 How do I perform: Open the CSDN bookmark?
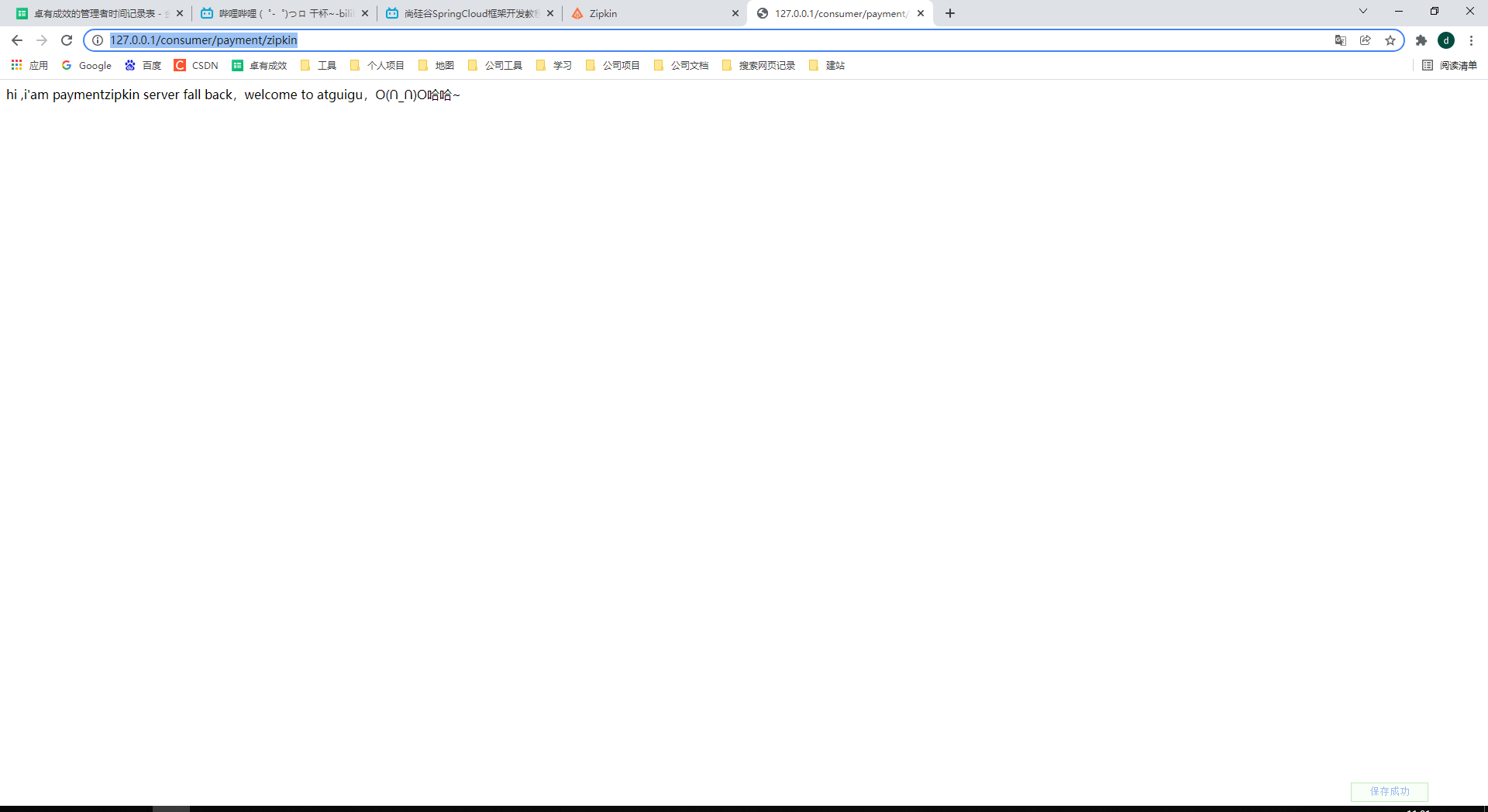(x=197, y=65)
